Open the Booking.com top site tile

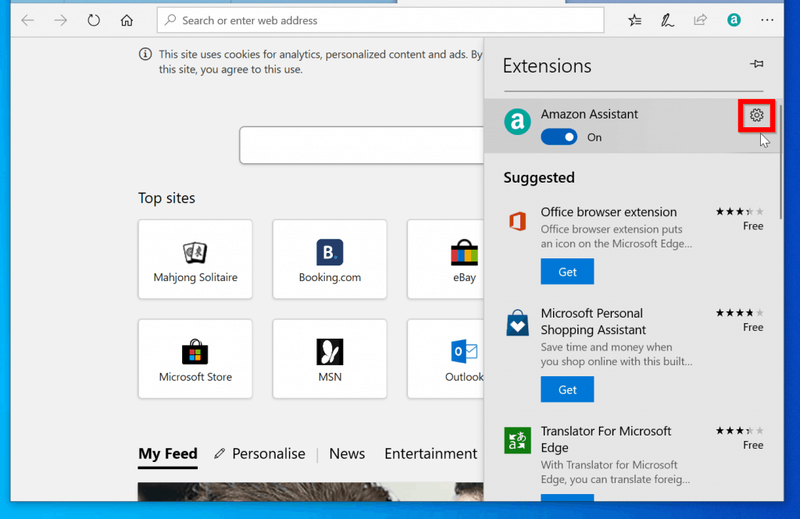pos(330,259)
